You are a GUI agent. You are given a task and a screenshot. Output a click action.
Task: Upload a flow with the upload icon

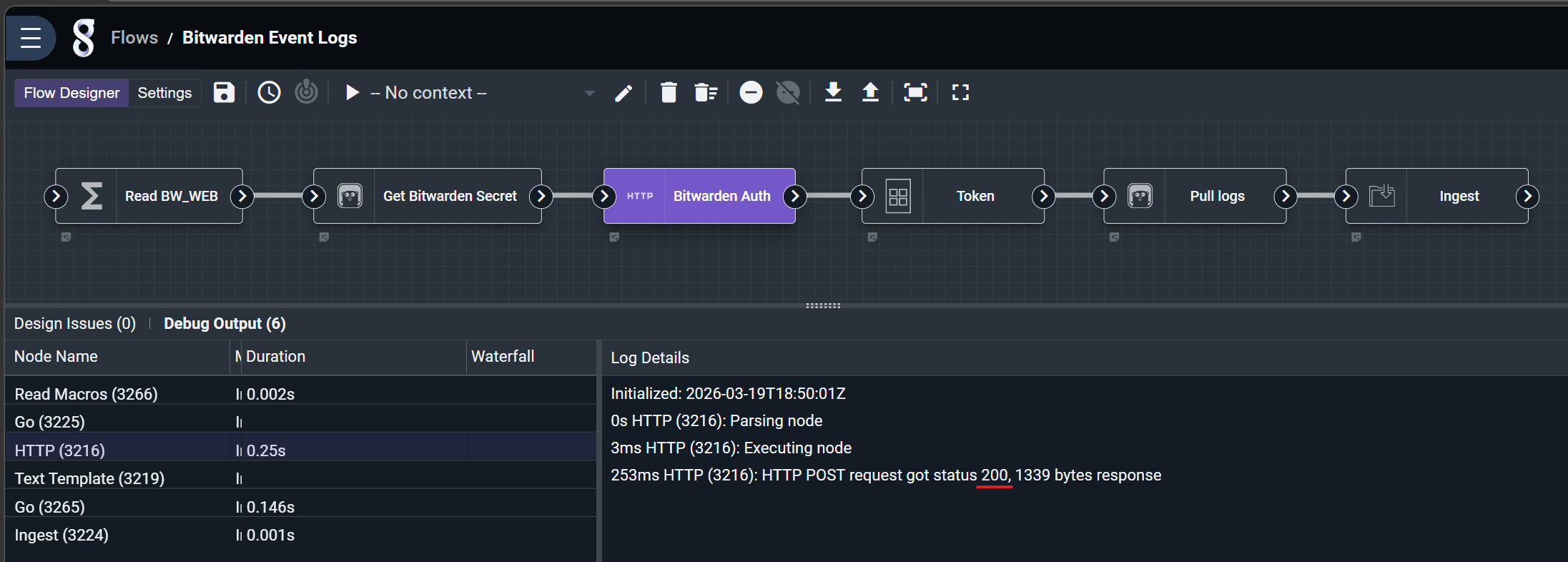click(x=870, y=92)
